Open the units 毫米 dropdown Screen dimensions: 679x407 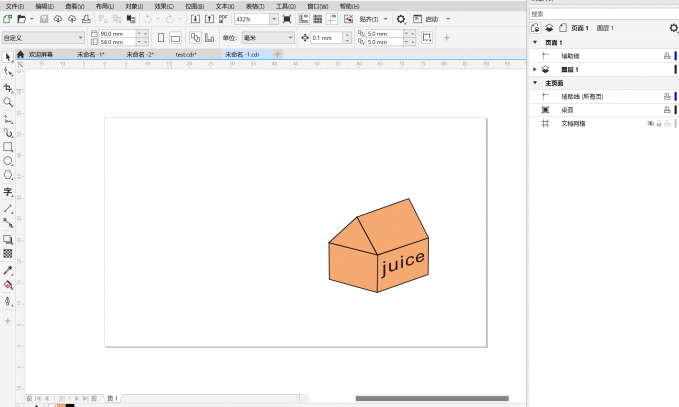(290, 38)
